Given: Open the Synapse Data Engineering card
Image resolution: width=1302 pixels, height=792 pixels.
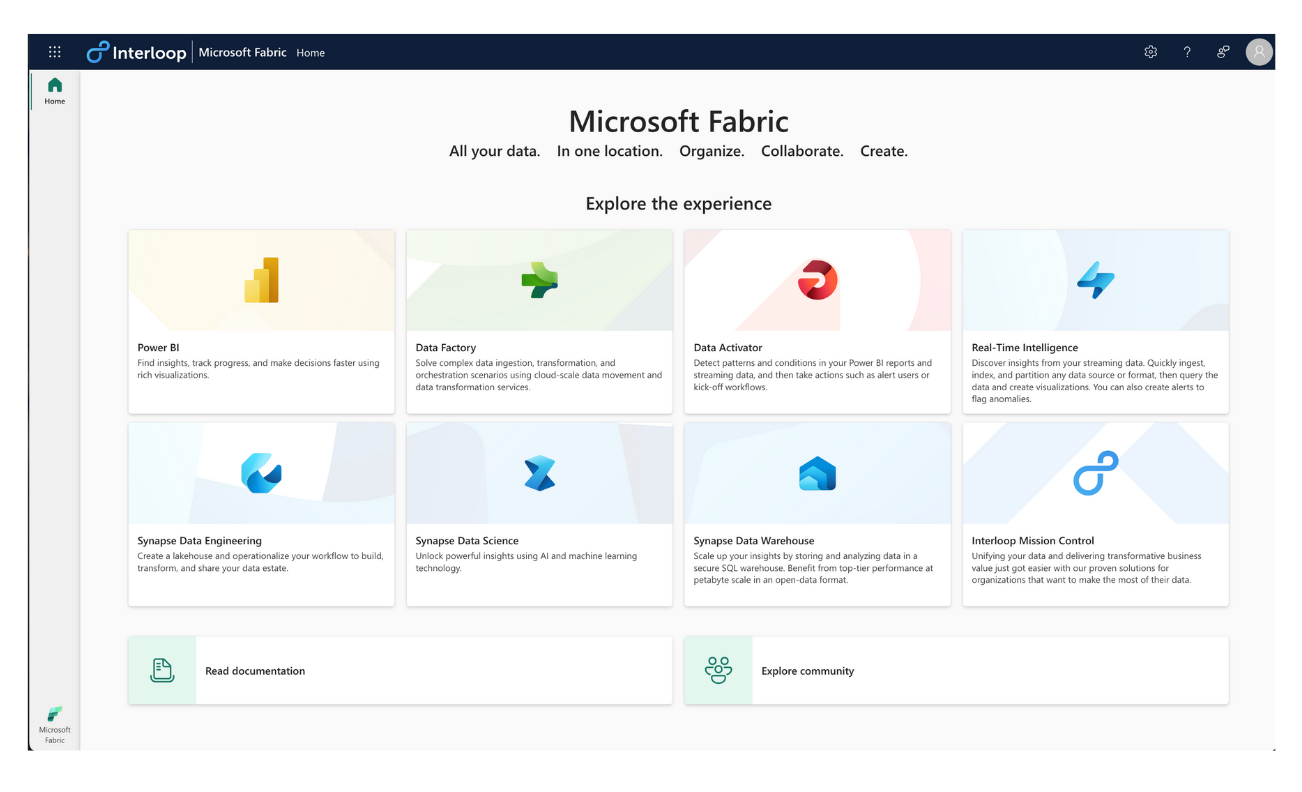Looking at the screenshot, I should point(261,514).
